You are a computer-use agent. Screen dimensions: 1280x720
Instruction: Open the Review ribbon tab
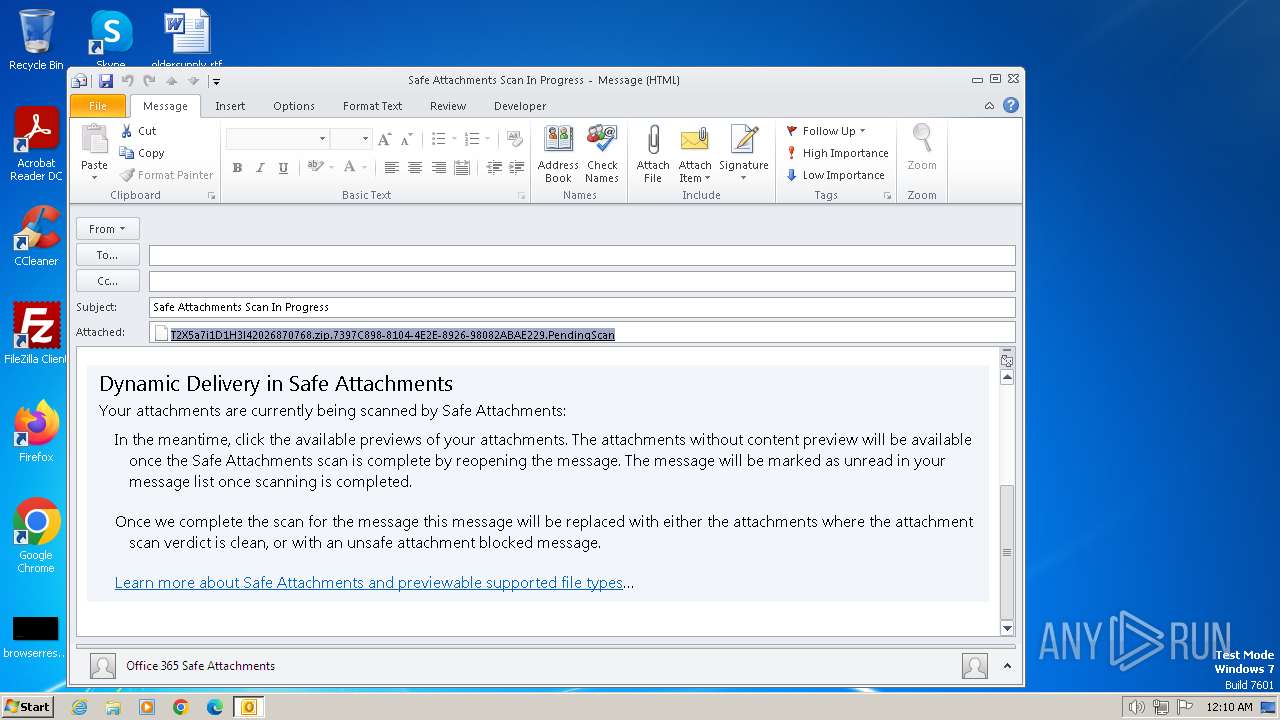[x=448, y=106]
